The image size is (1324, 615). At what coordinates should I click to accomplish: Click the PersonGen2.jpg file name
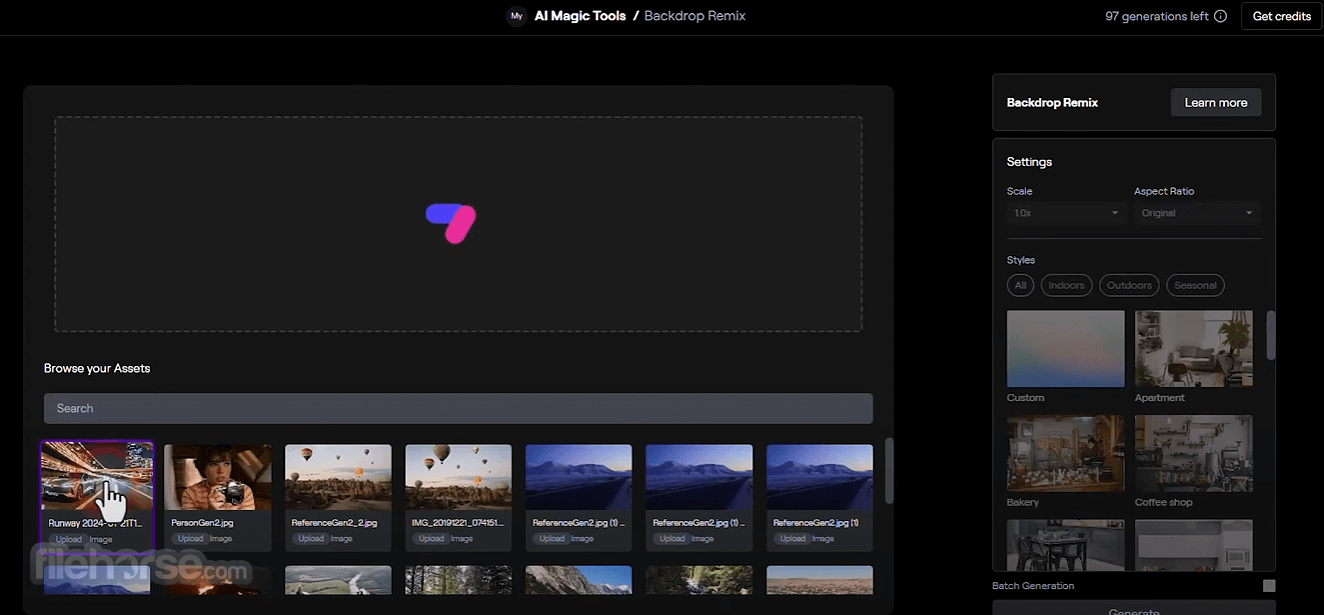202,523
